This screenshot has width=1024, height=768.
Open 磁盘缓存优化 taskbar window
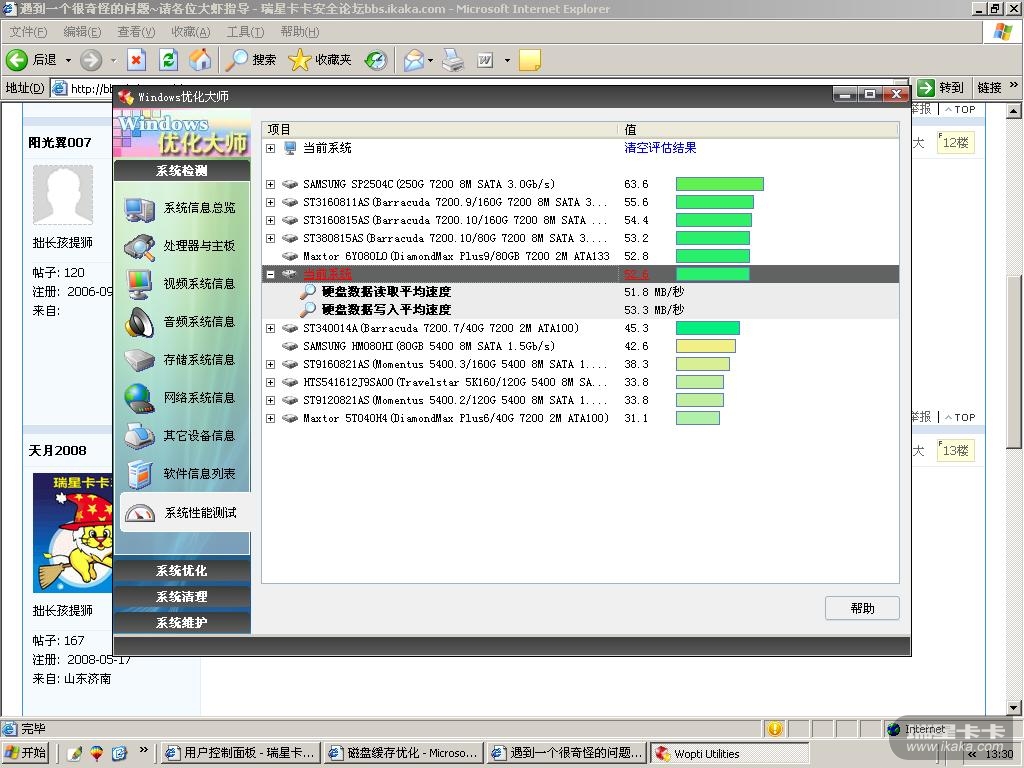point(404,753)
